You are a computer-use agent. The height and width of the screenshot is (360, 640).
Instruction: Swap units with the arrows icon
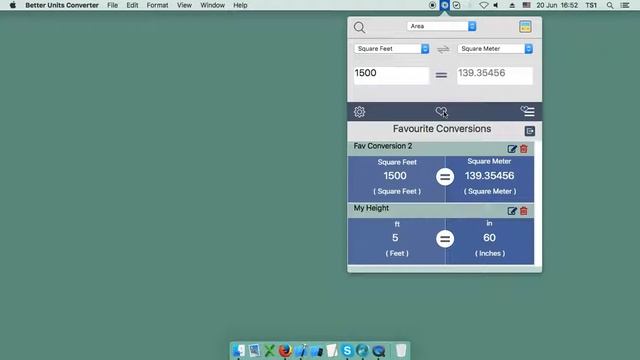[x=443, y=49]
